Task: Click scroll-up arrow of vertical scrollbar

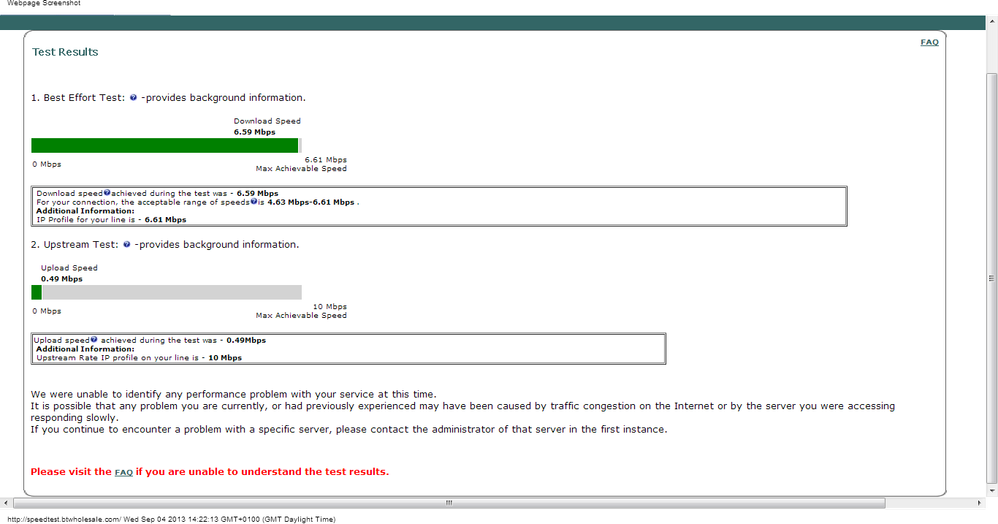Action: 991,22
